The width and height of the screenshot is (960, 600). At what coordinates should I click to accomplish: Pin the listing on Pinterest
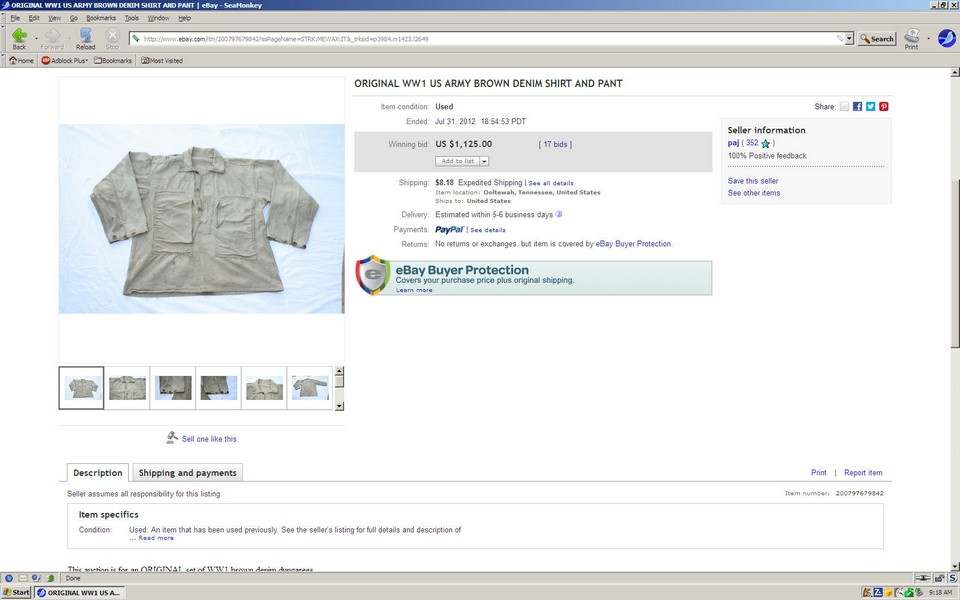(x=884, y=106)
